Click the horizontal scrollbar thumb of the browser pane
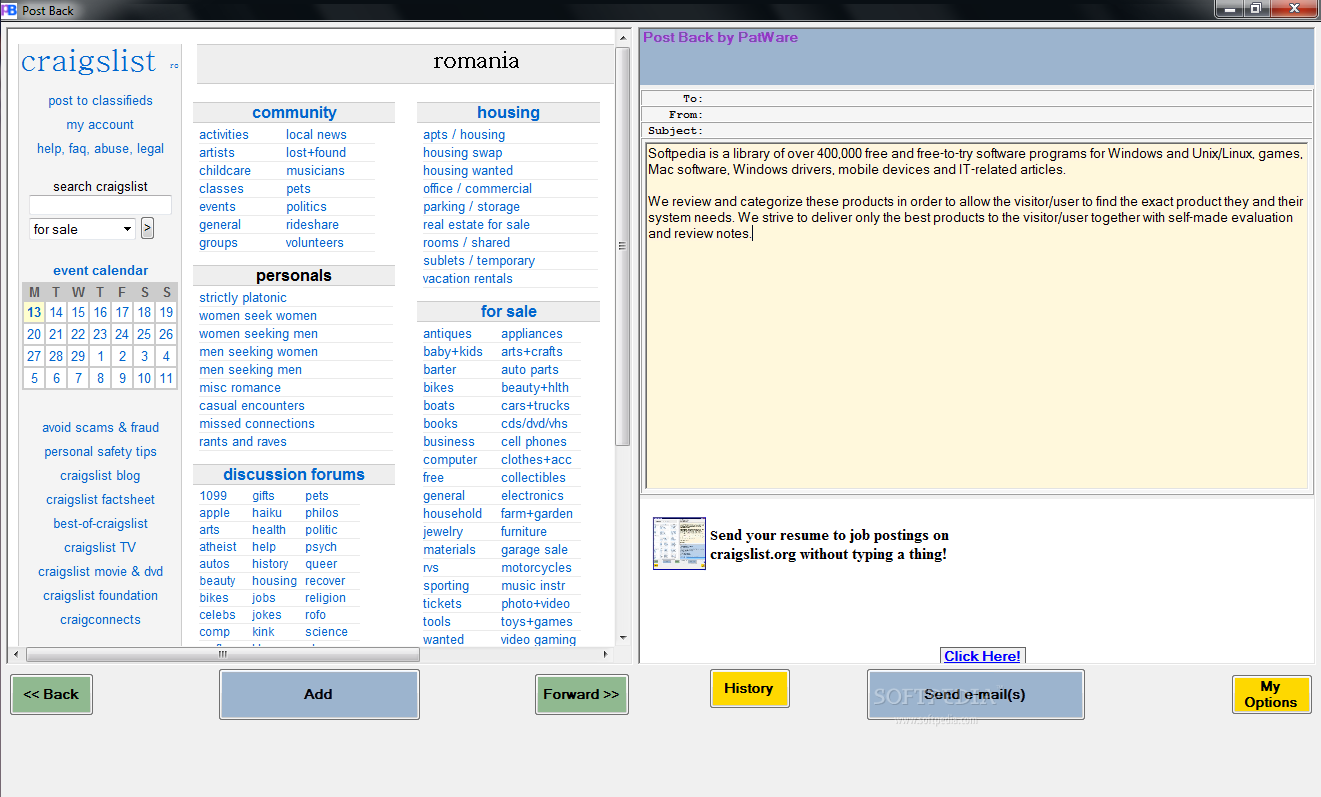The width and height of the screenshot is (1321, 797). tap(223, 655)
